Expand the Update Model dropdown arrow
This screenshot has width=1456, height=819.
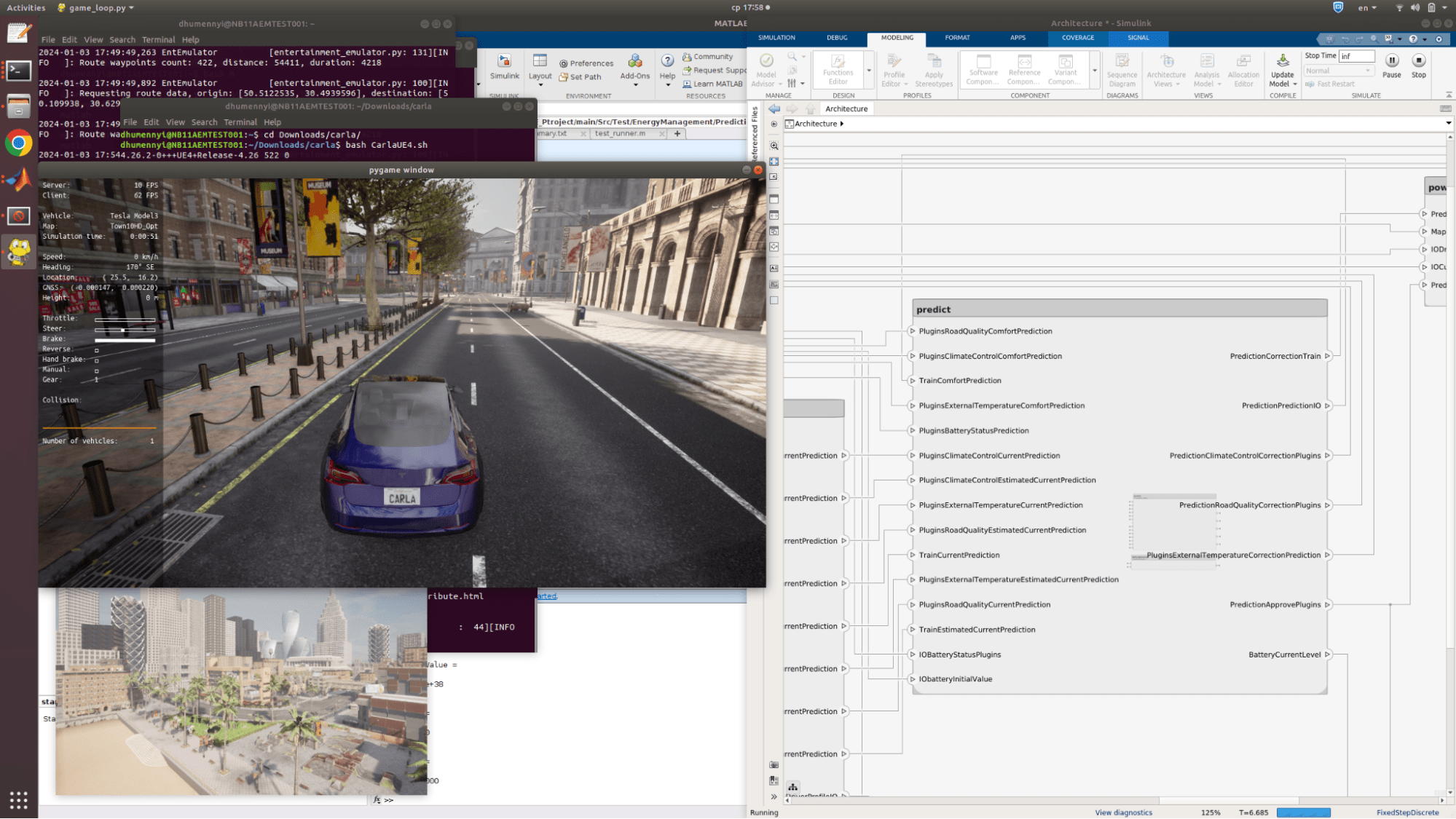coord(1294,84)
